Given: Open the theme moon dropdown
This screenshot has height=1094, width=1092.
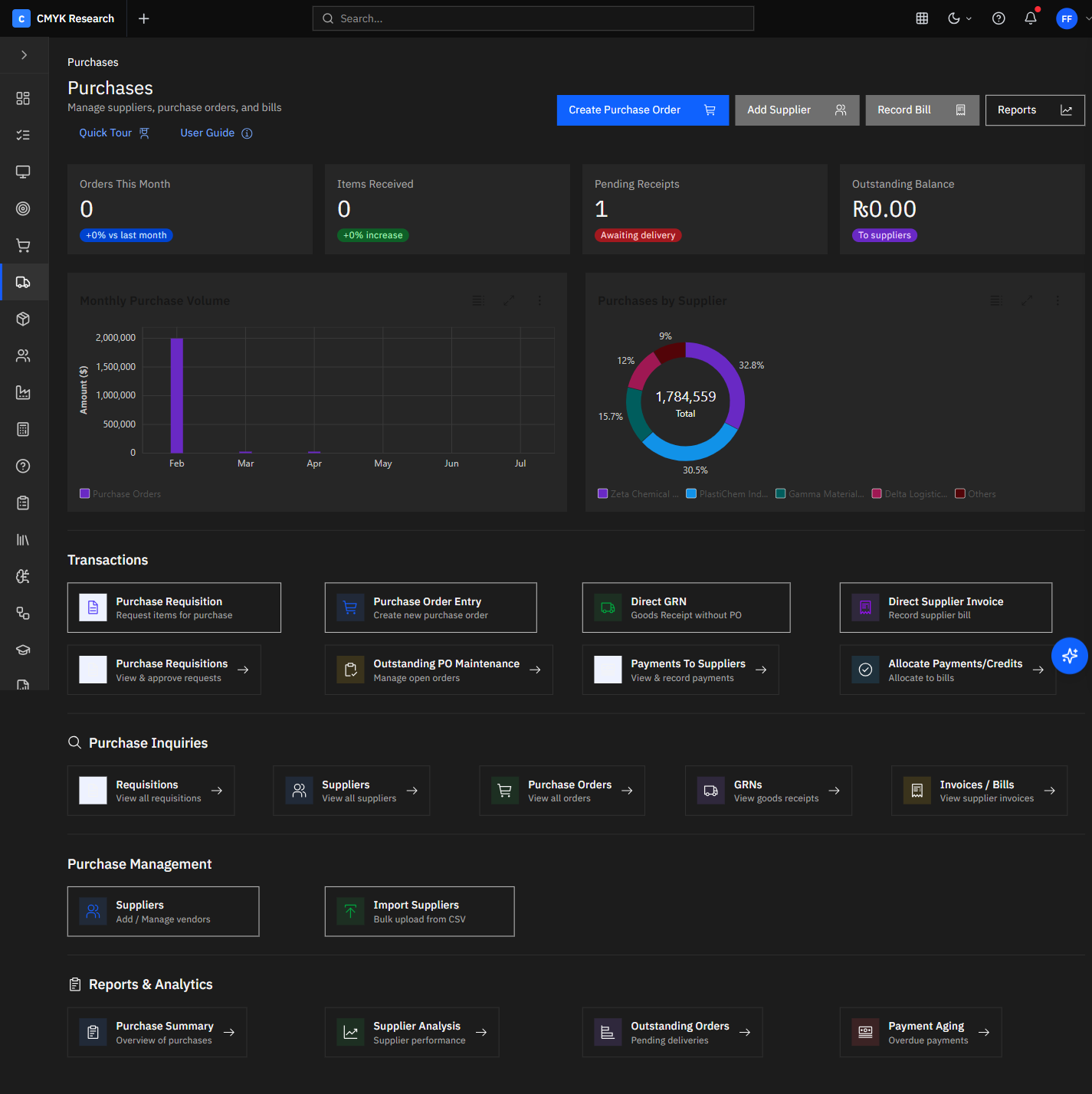Looking at the screenshot, I should pyautogui.click(x=959, y=18).
